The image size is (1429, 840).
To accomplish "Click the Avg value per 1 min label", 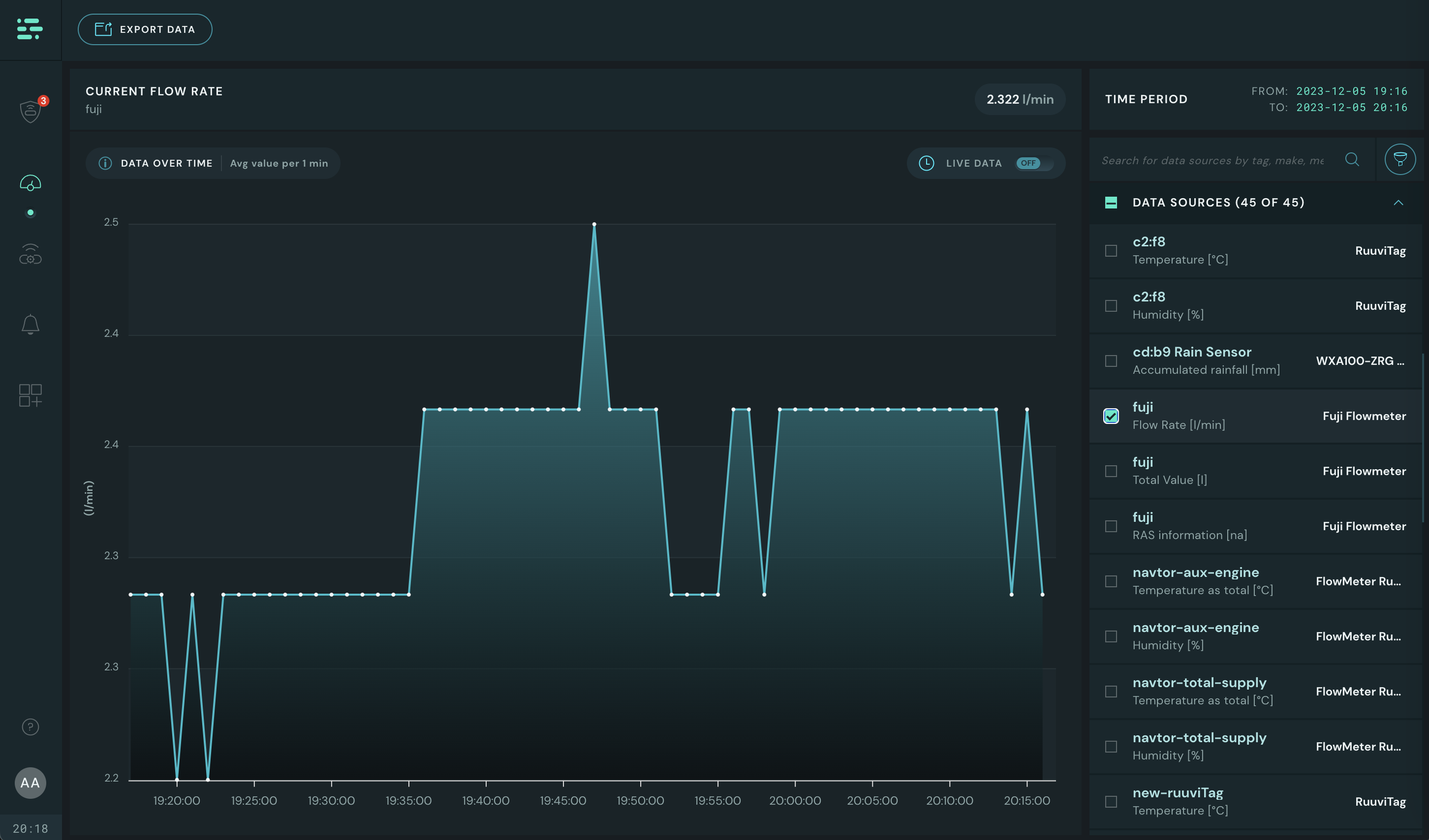I will (279, 163).
